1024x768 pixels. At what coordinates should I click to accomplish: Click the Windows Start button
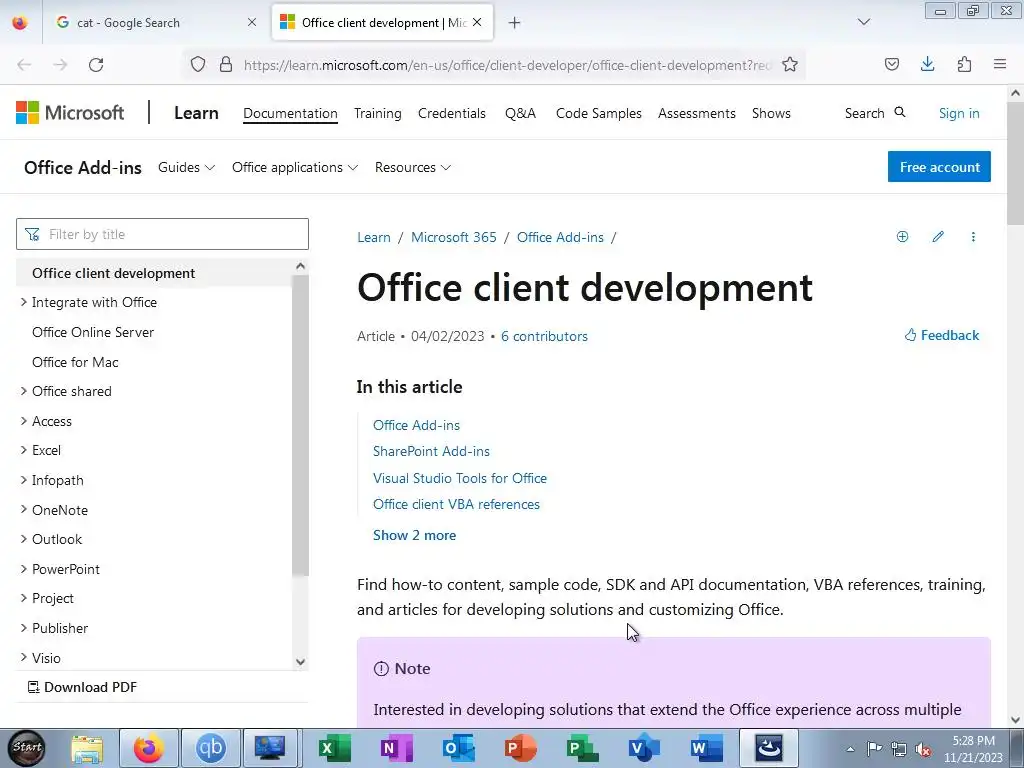coord(27,748)
